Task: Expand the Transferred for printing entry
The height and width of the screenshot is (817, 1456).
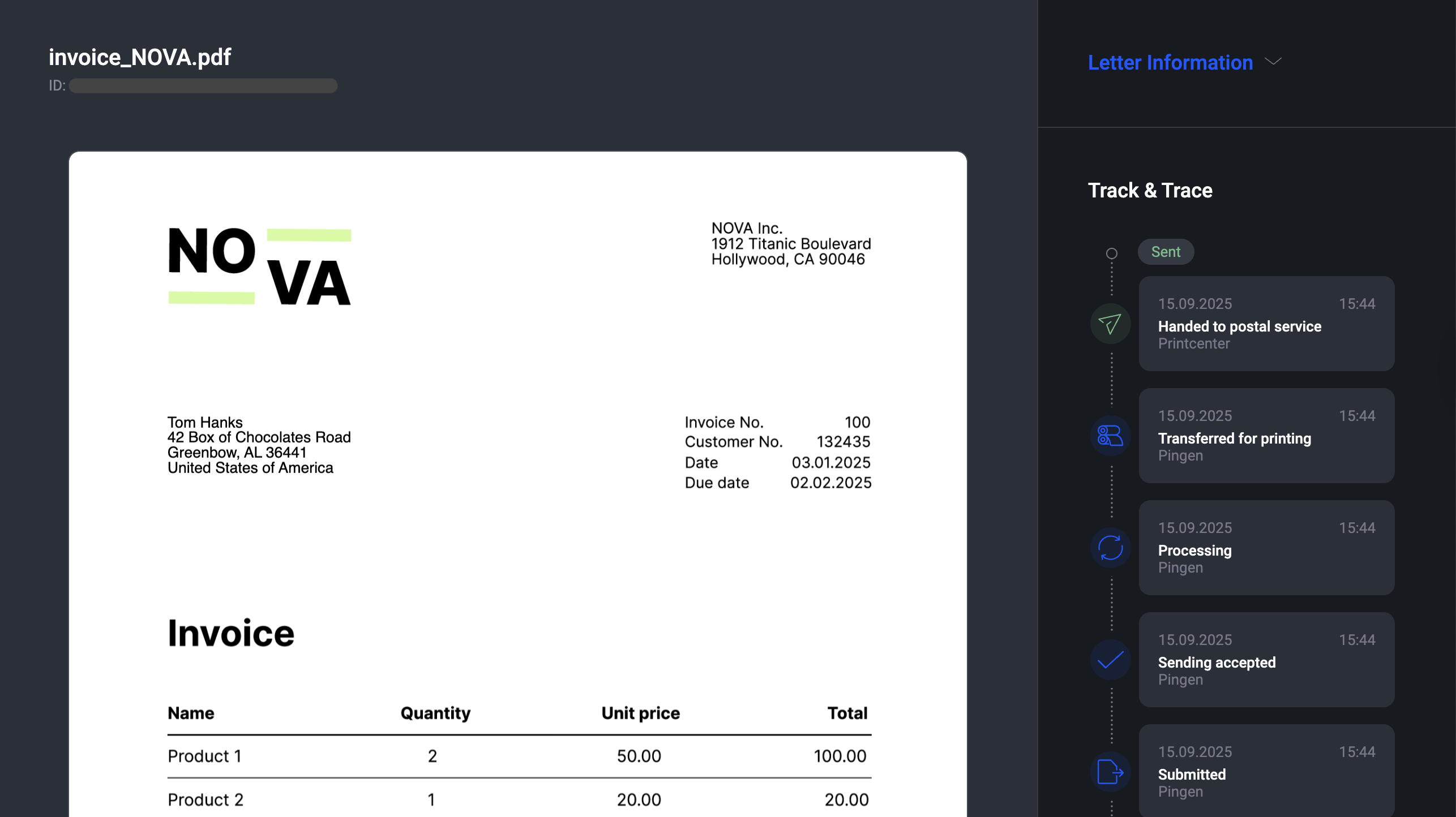Action: click(1266, 436)
